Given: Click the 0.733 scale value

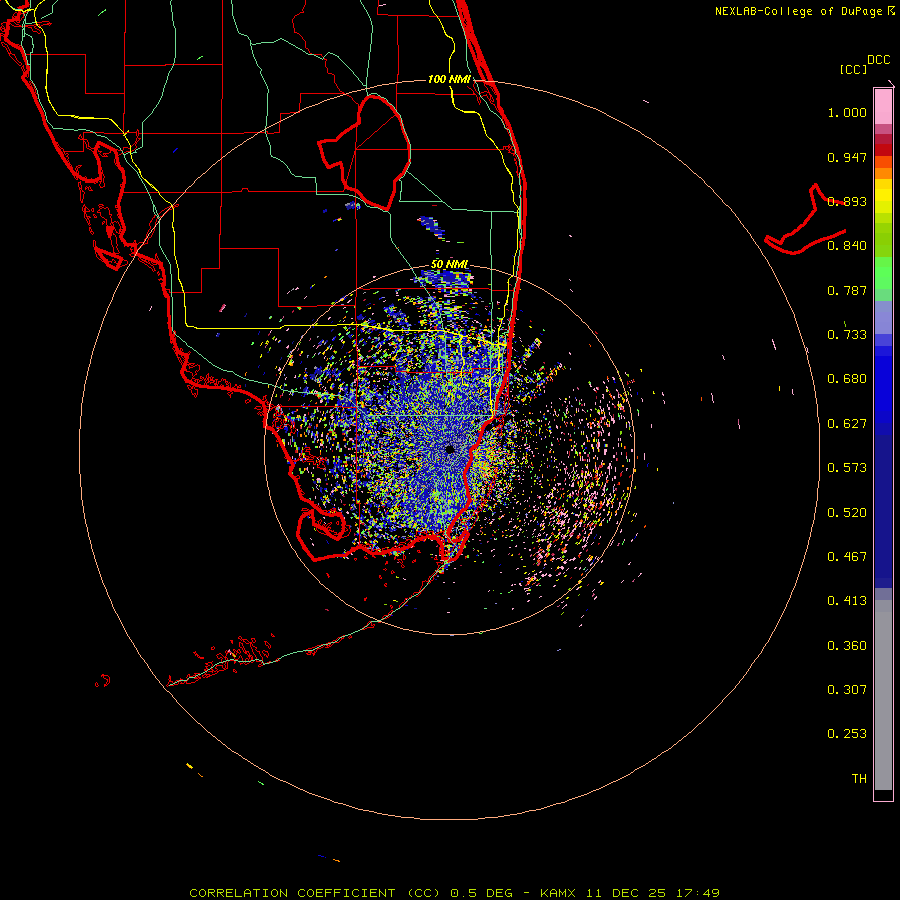Looking at the screenshot, I should tap(847, 335).
